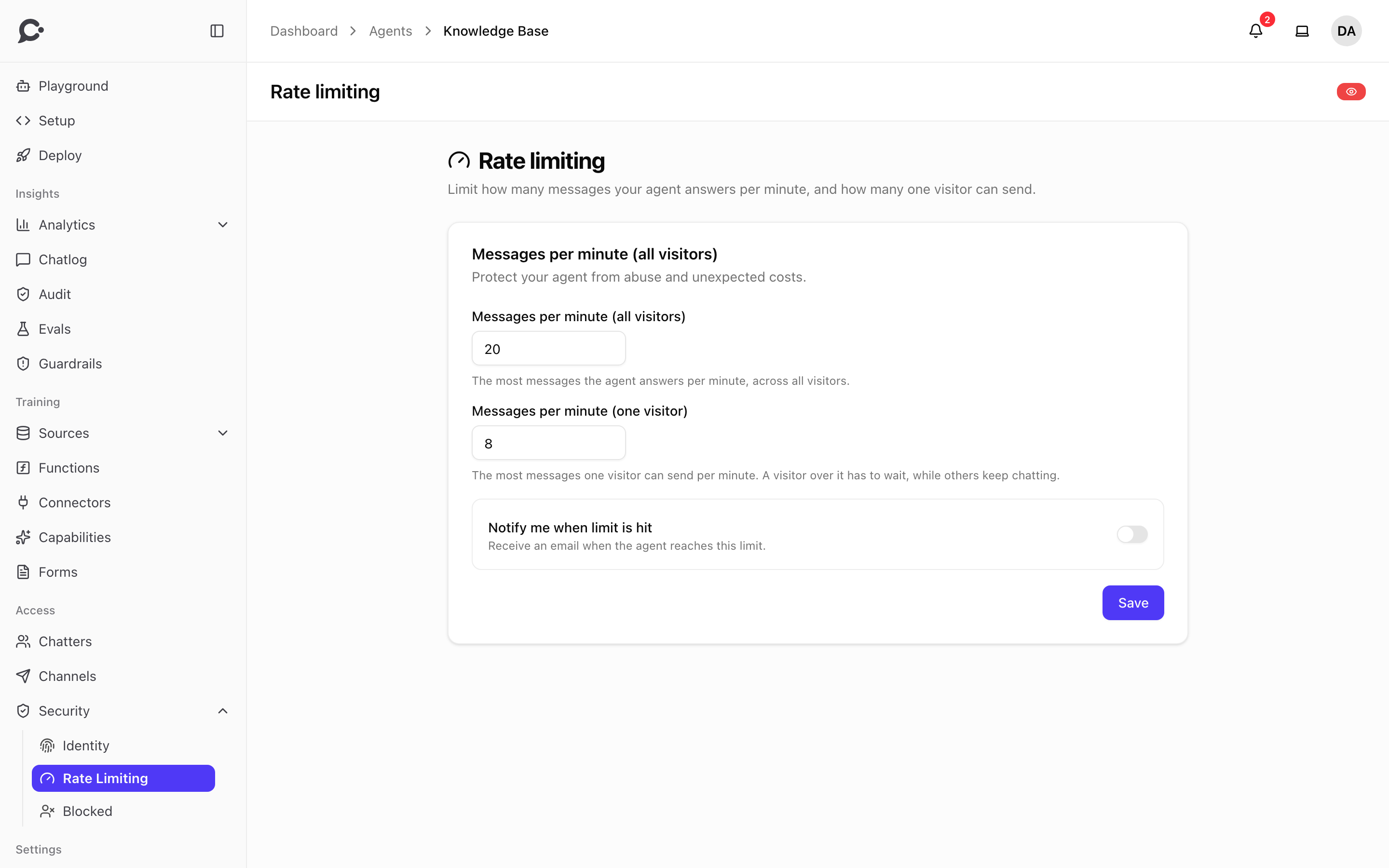The image size is (1389, 868).
Task: Expand the Sources chevron
Action: click(x=223, y=434)
